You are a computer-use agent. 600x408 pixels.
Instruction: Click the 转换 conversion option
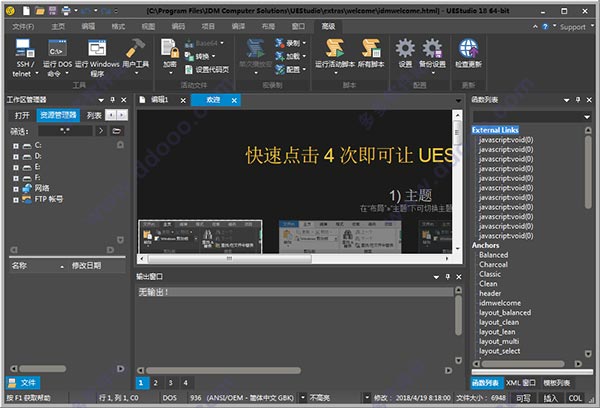200,56
